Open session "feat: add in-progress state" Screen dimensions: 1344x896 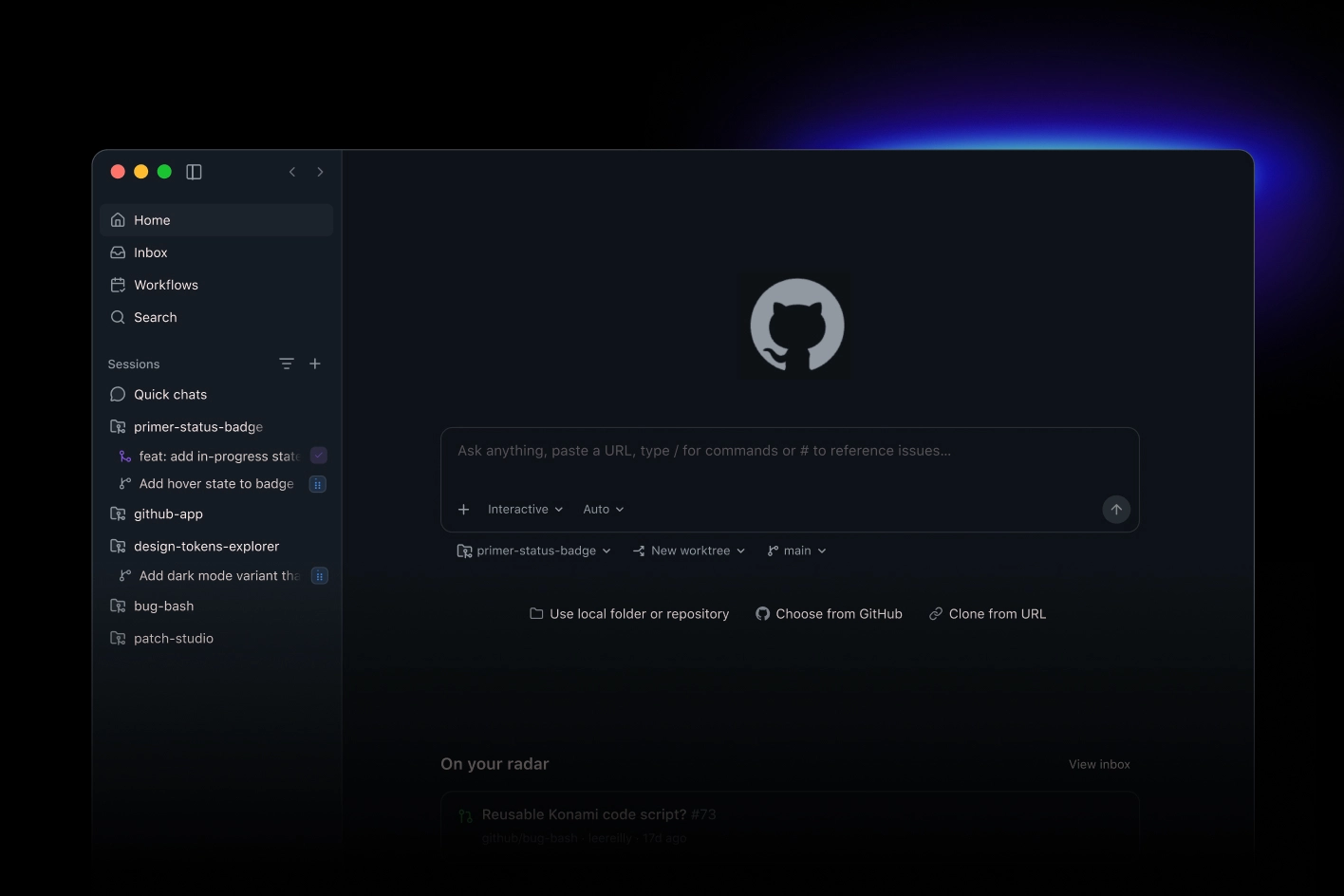tap(218, 457)
